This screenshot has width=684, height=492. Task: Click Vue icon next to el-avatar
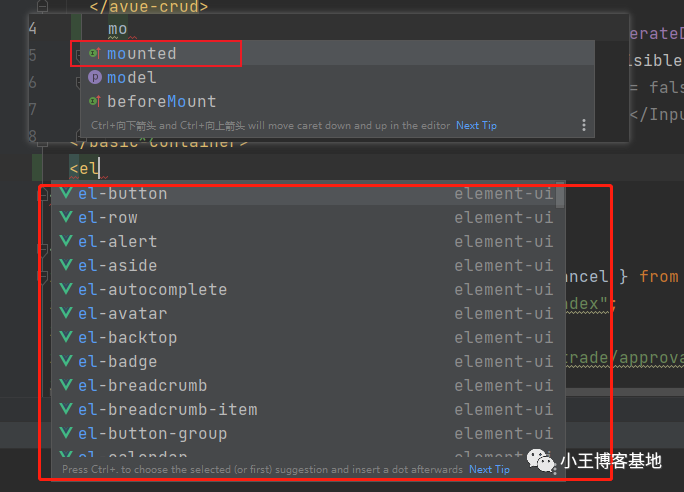(x=66, y=313)
